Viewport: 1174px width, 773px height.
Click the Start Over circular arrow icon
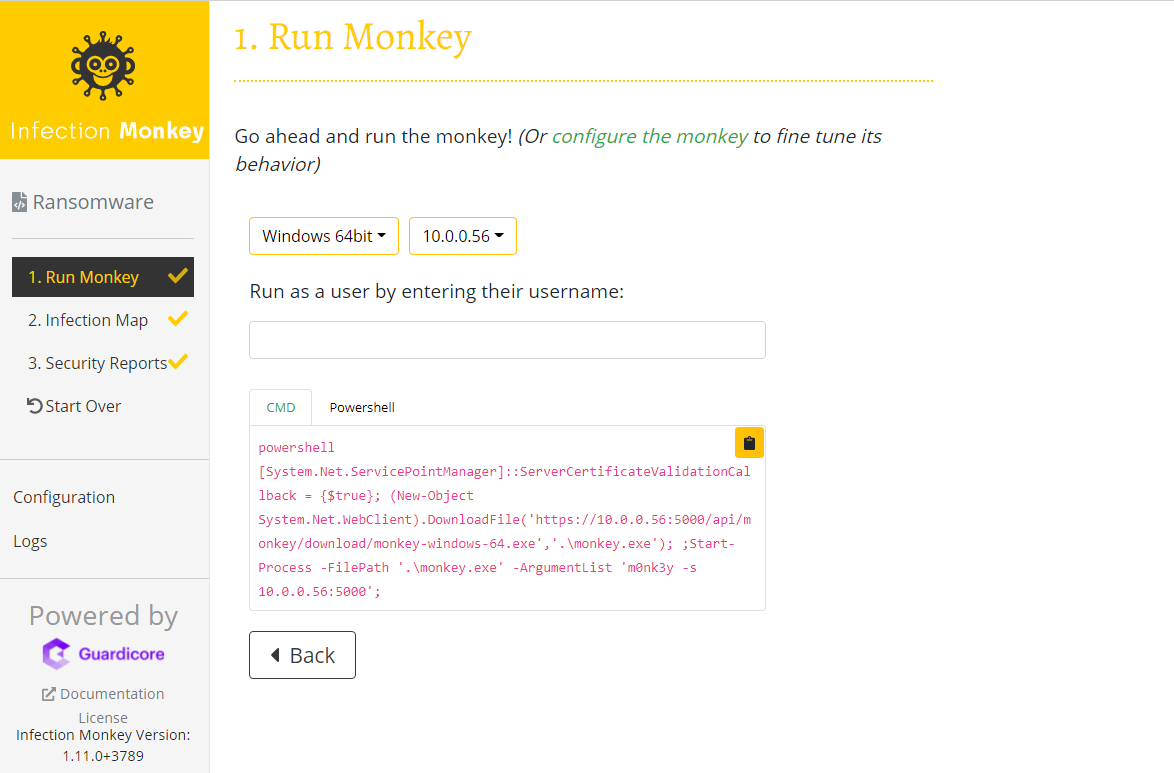[34, 406]
